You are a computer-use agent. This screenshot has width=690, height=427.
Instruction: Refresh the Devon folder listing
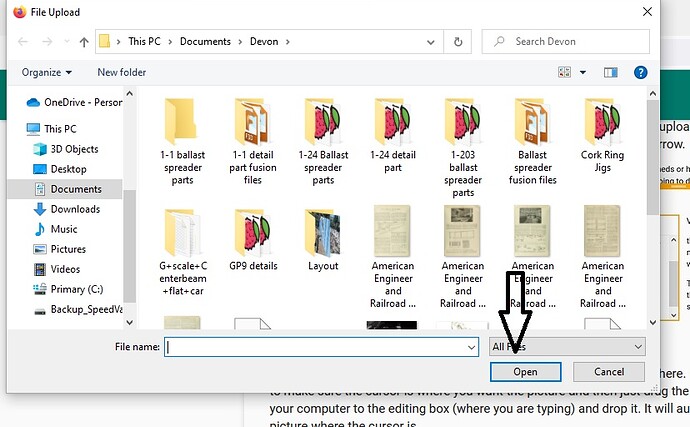click(458, 42)
